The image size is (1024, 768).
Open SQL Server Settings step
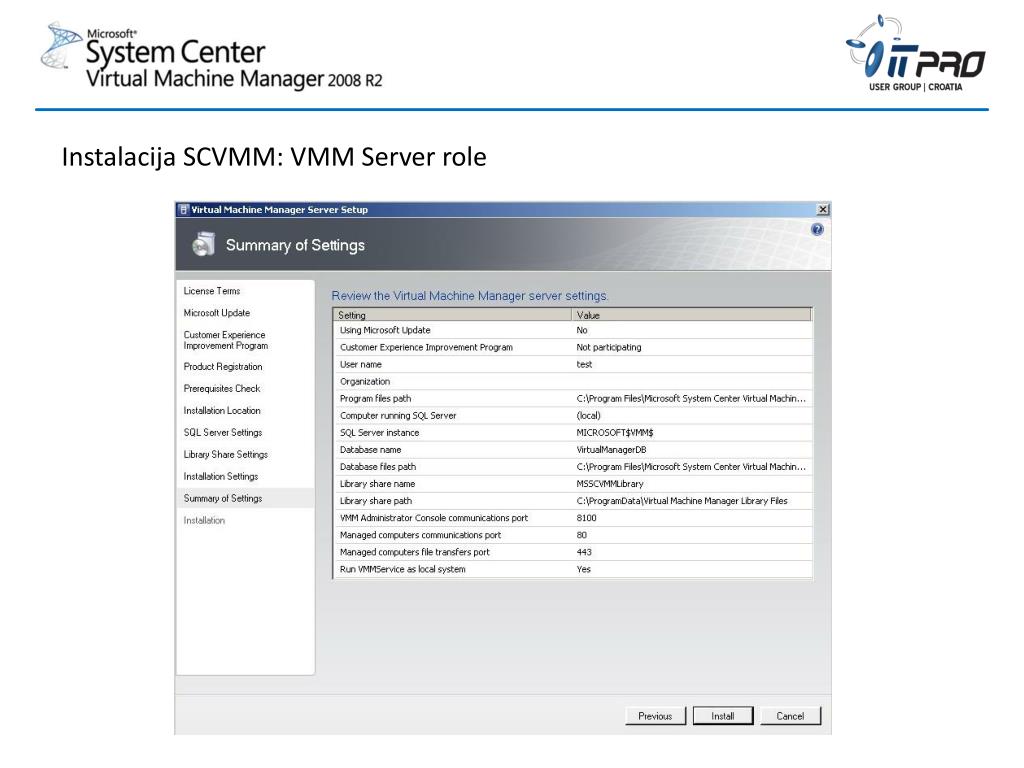click(223, 432)
